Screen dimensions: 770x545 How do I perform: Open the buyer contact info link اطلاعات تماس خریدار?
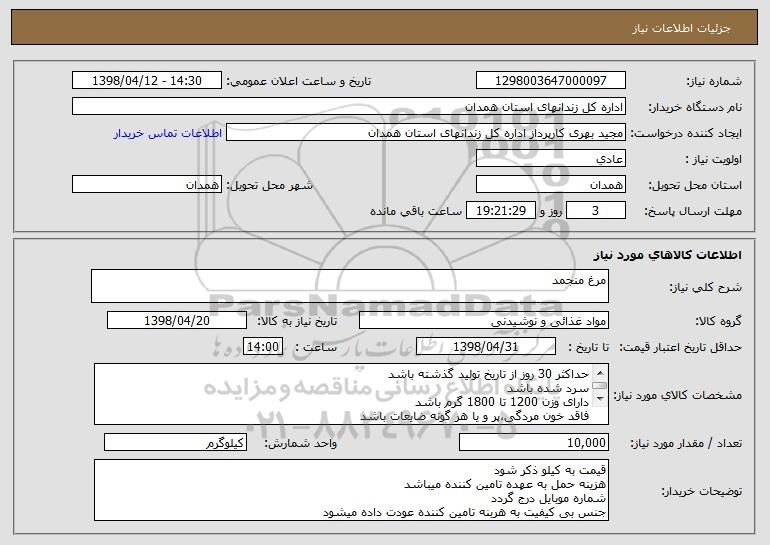click(167, 134)
